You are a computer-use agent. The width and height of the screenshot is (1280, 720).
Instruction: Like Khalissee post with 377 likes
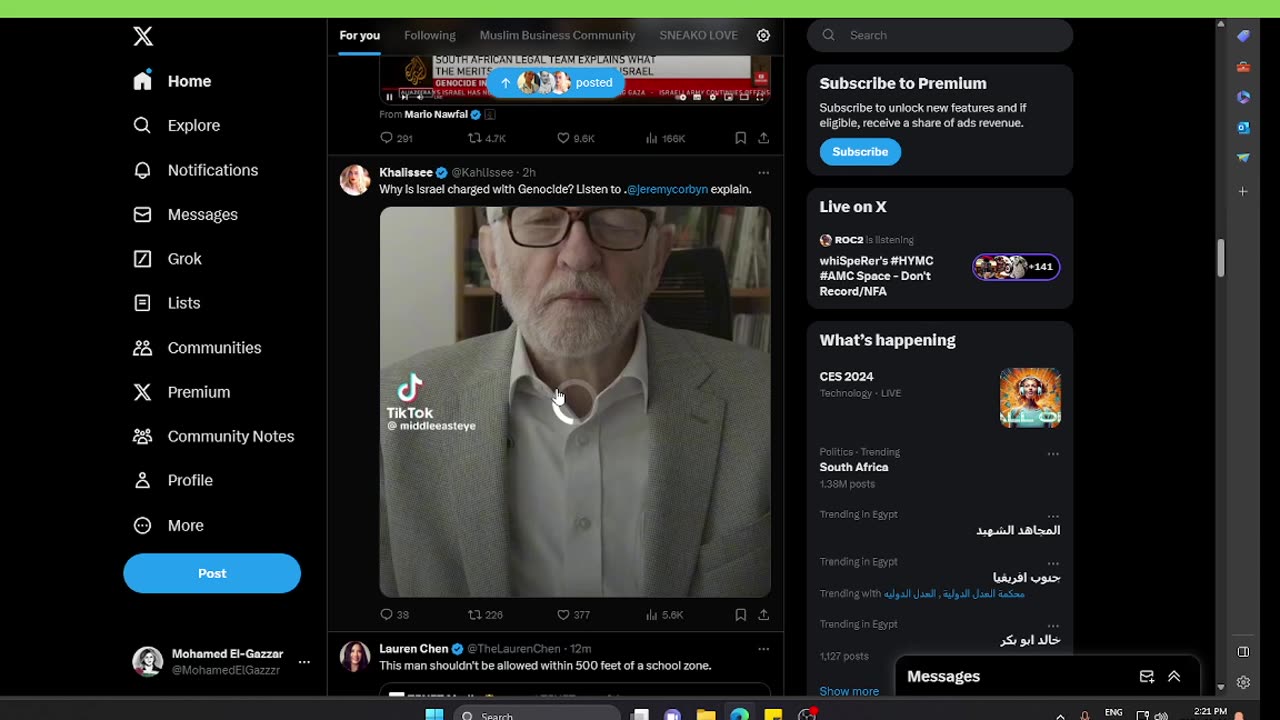click(x=573, y=615)
